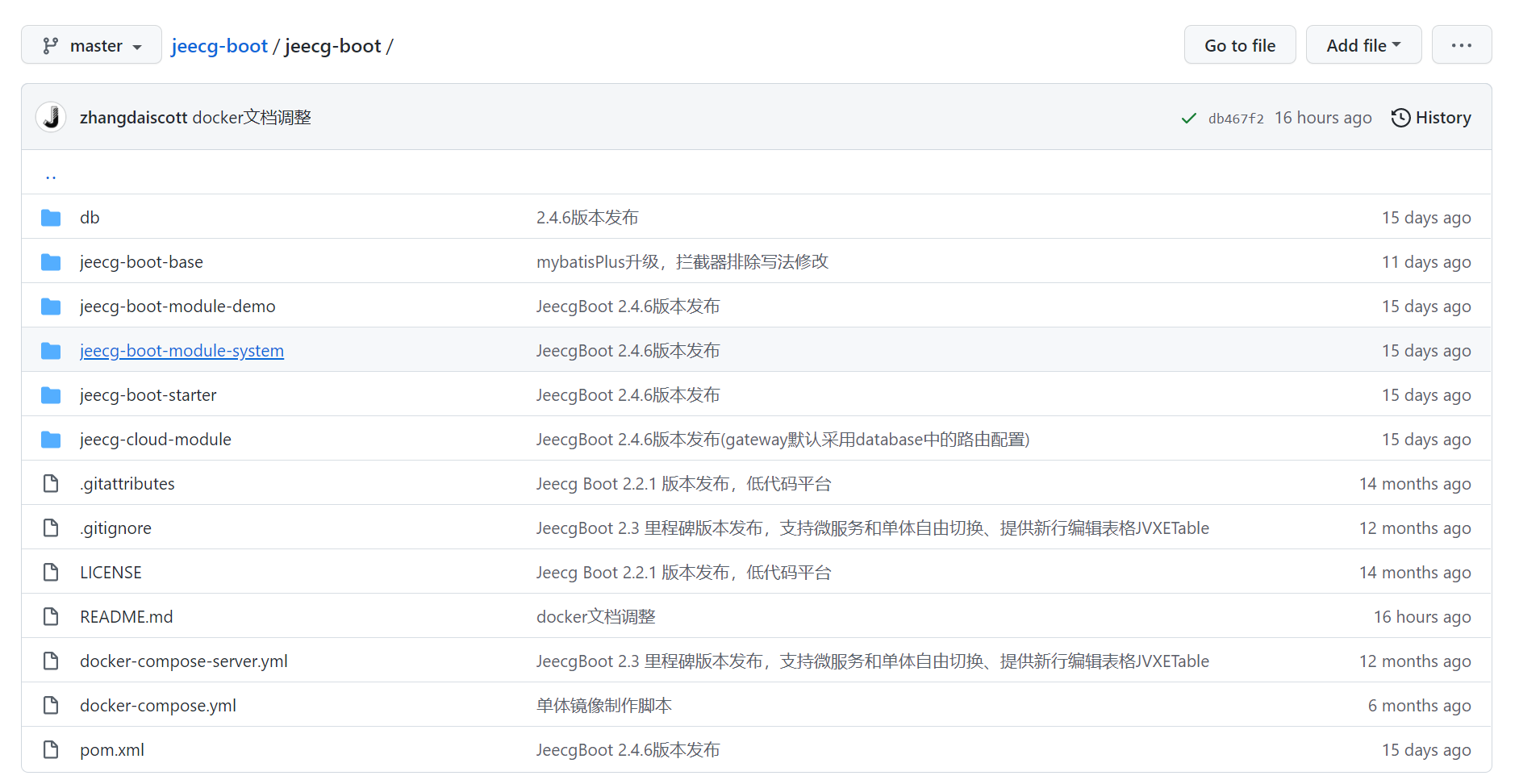Click the db folder icon
The width and height of the screenshot is (1519, 784).
coord(50,217)
